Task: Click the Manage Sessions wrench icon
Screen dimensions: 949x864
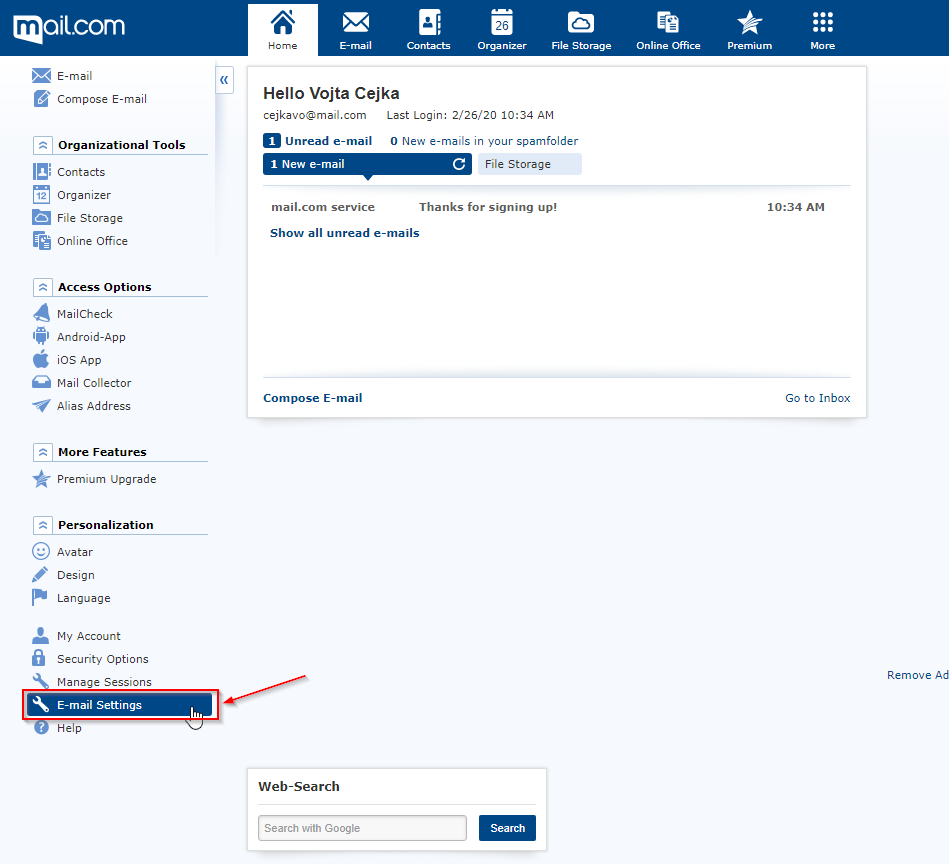Action: point(41,681)
